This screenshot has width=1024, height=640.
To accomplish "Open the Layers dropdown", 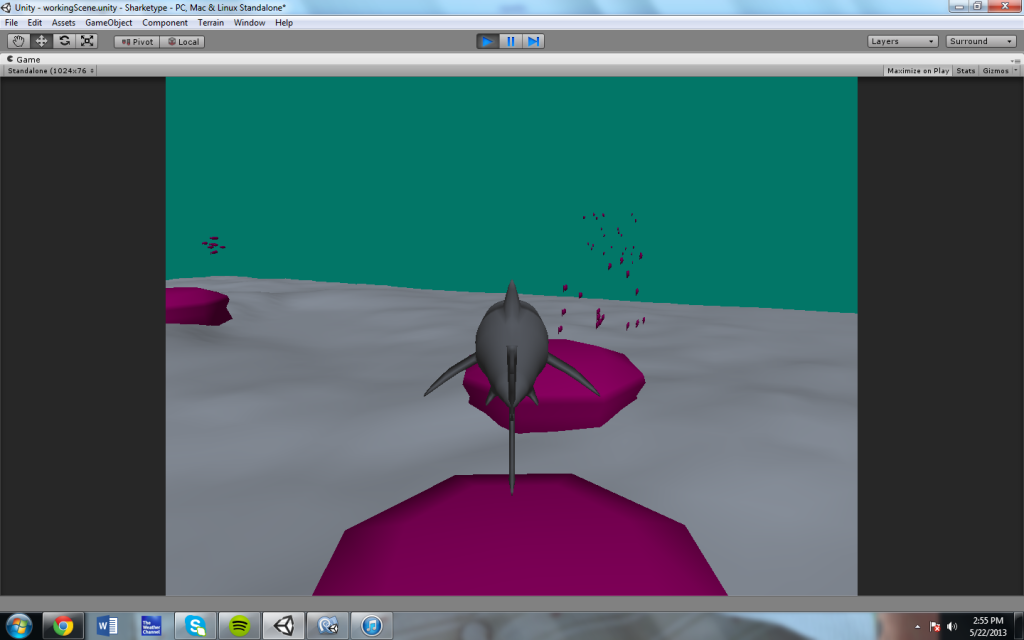I will 901,41.
